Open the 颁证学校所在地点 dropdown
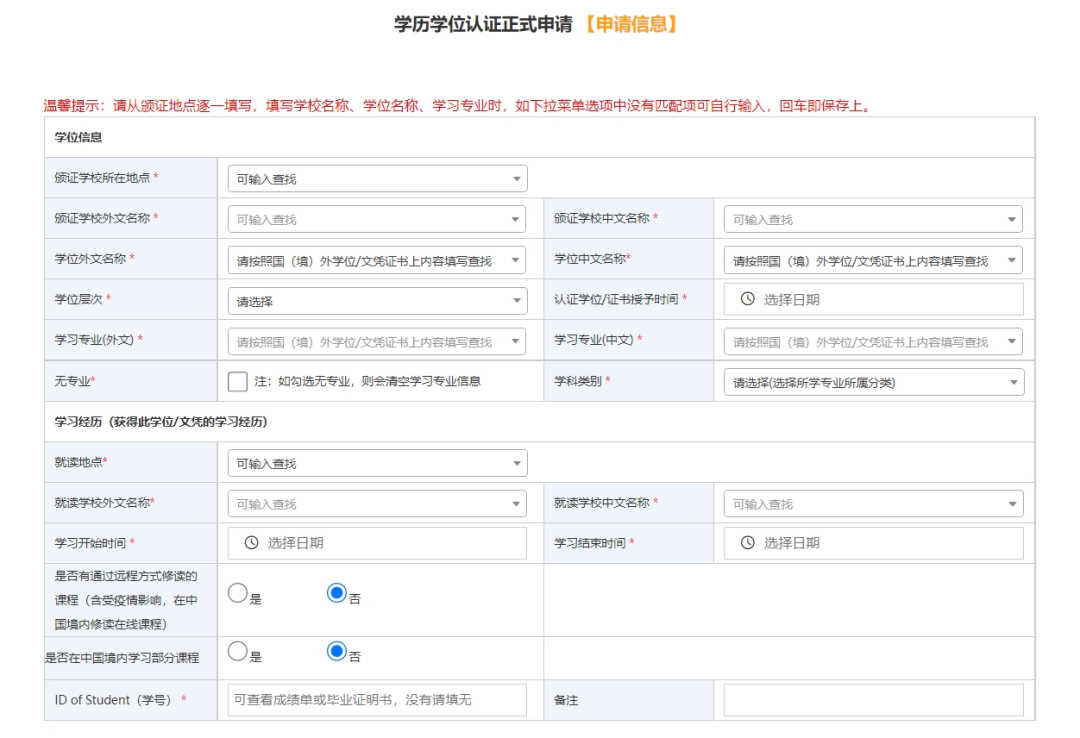Image resolution: width=1080 pixels, height=738 pixels. [377, 178]
